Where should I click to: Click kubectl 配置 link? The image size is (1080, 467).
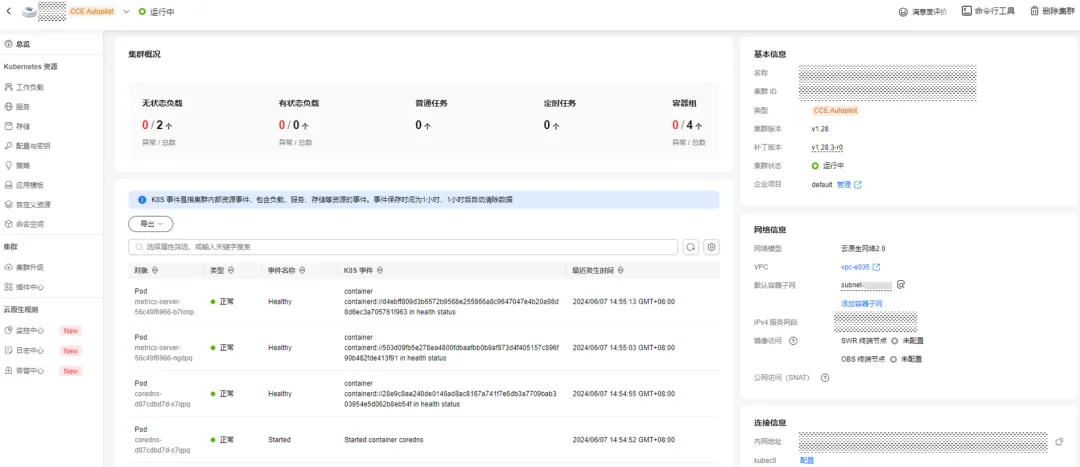(x=807, y=459)
